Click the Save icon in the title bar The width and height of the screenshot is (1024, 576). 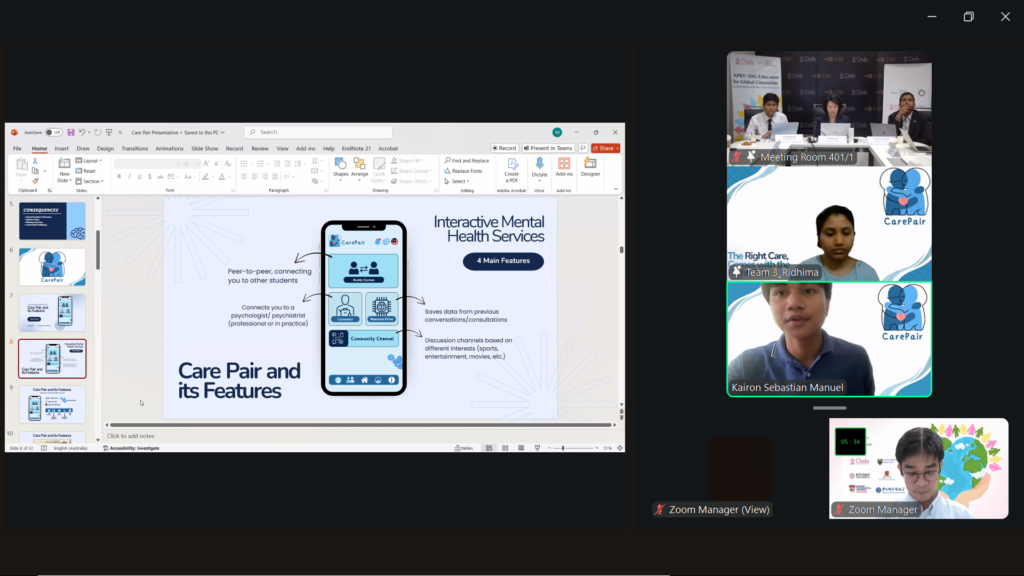coord(71,133)
